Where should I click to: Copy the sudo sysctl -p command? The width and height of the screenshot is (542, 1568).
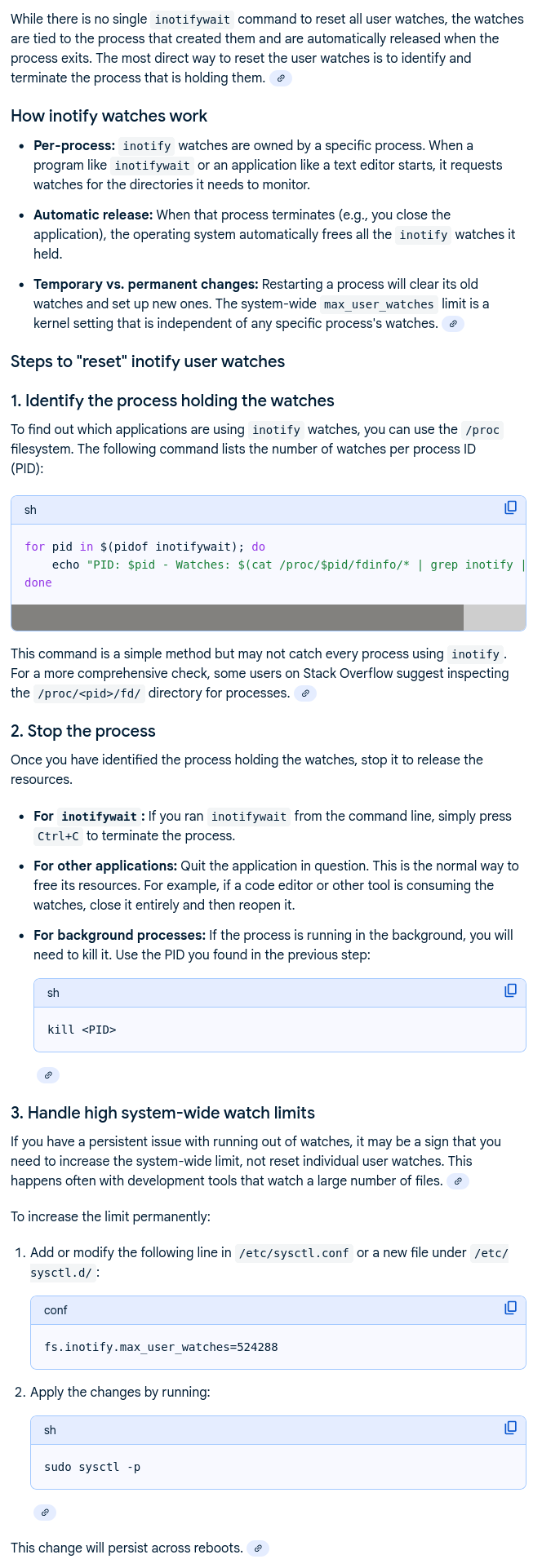510,1428
